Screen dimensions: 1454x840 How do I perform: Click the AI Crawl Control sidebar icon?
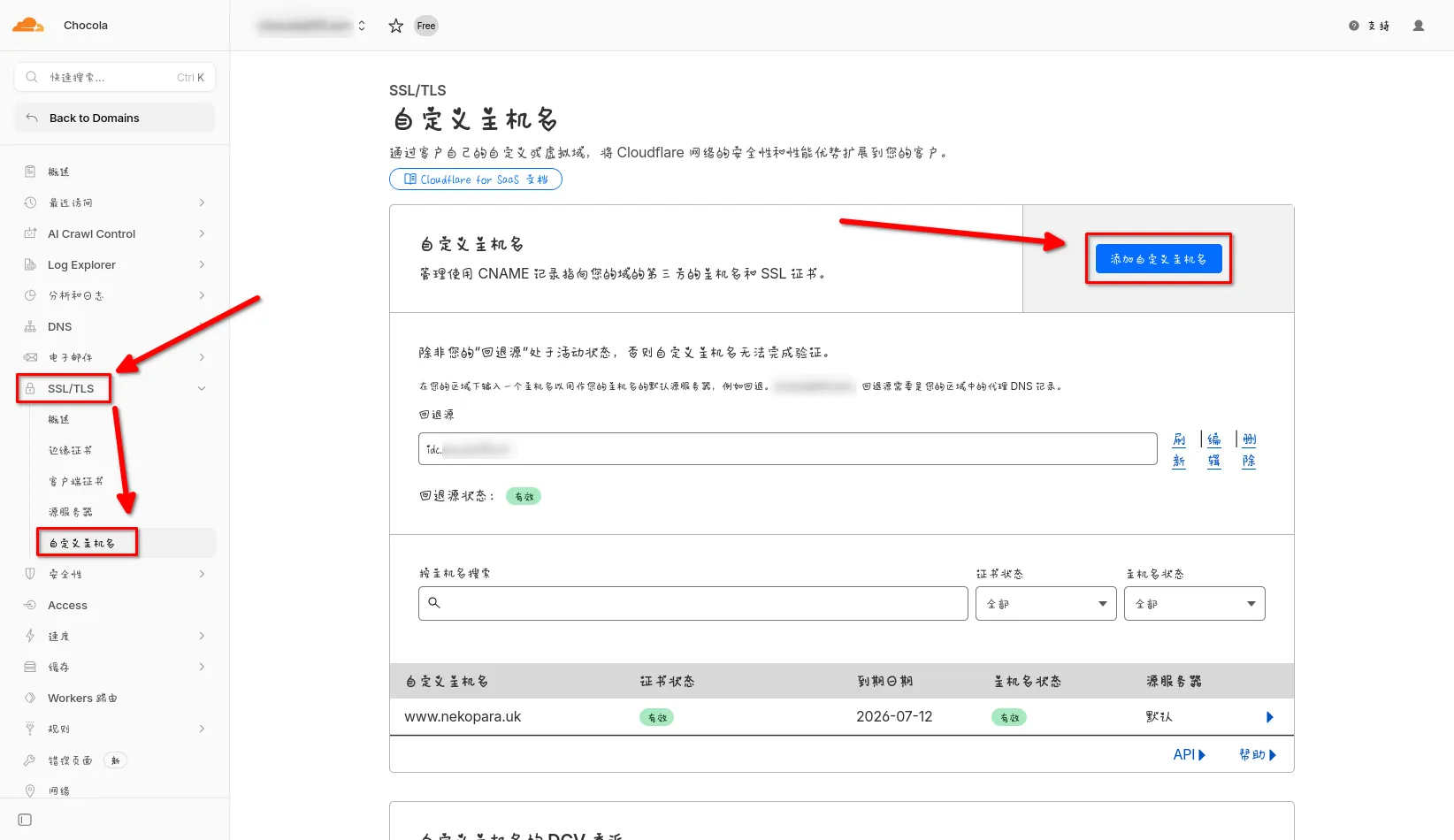(x=30, y=233)
